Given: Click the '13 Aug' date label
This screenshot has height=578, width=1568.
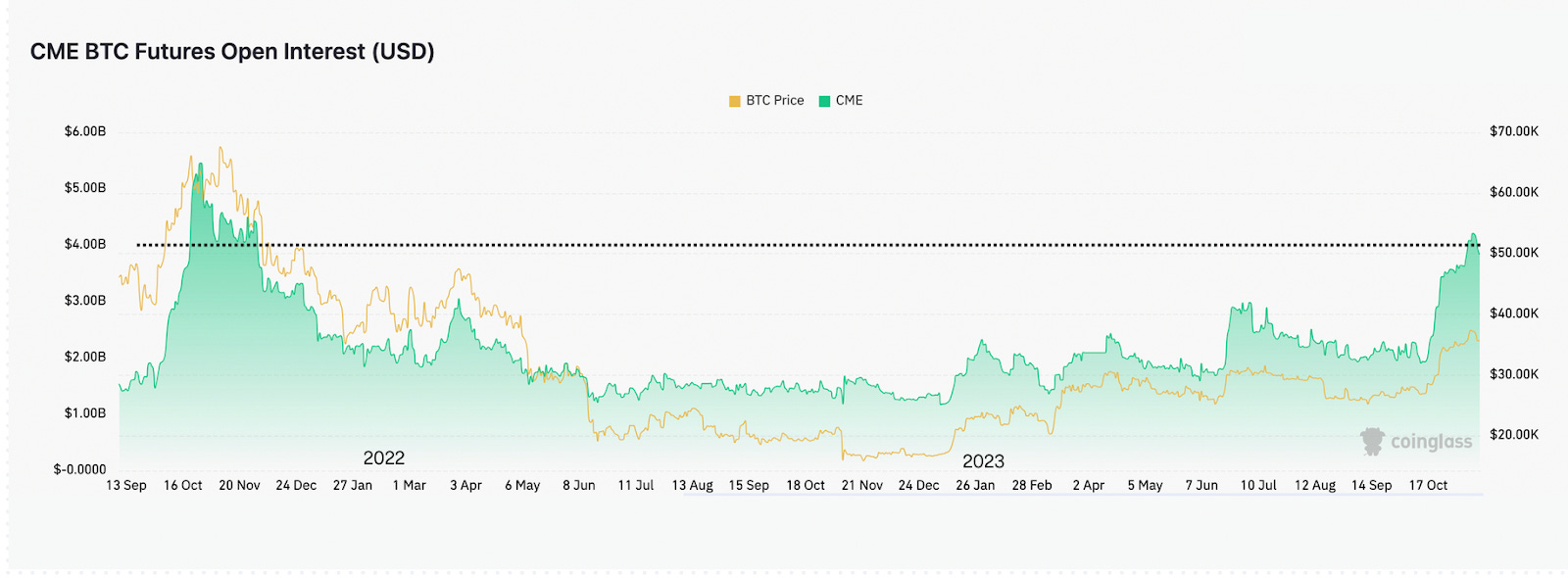Looking at the screenshot, I should (692, 486).
